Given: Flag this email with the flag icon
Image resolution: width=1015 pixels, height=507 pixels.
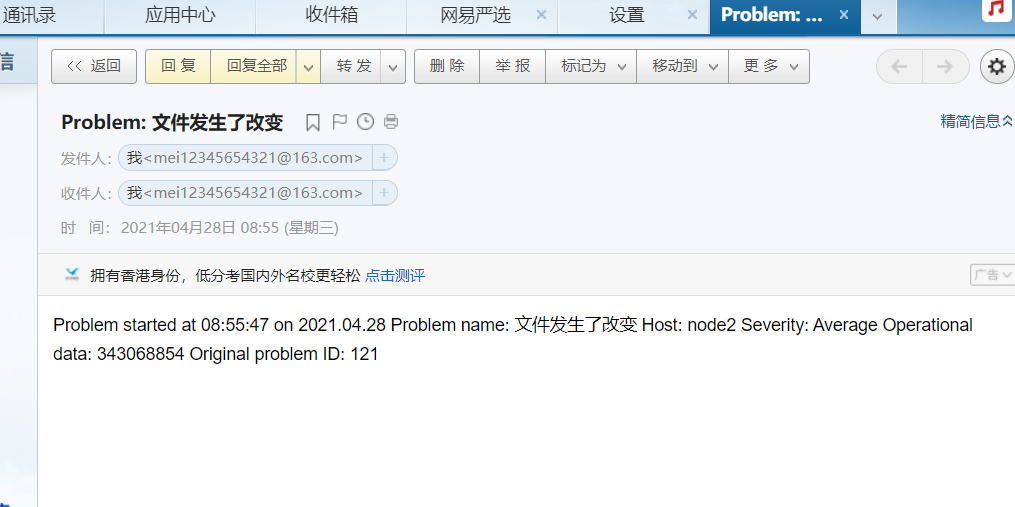Looking at the screenshot, I should [x=339, y=122].
